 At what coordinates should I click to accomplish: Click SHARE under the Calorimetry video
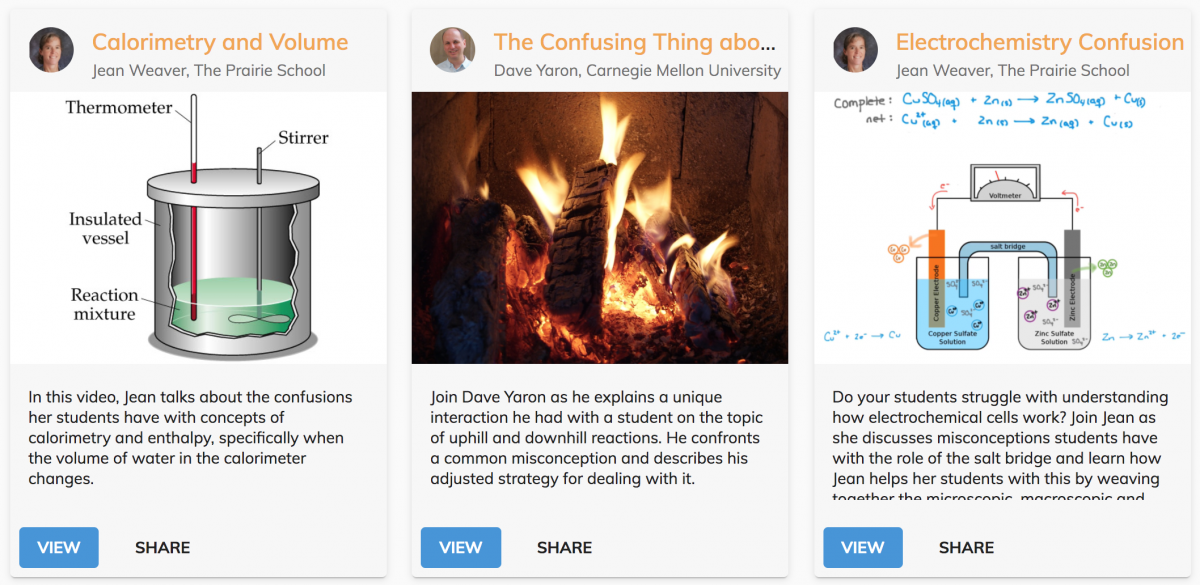(x=162, y=547)
